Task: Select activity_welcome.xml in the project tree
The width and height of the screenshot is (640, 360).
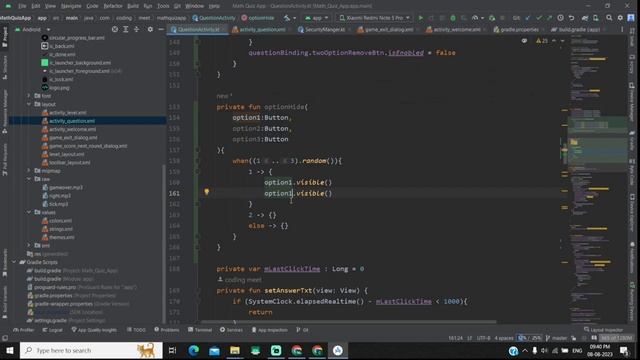Action: (x=73, y=129)
